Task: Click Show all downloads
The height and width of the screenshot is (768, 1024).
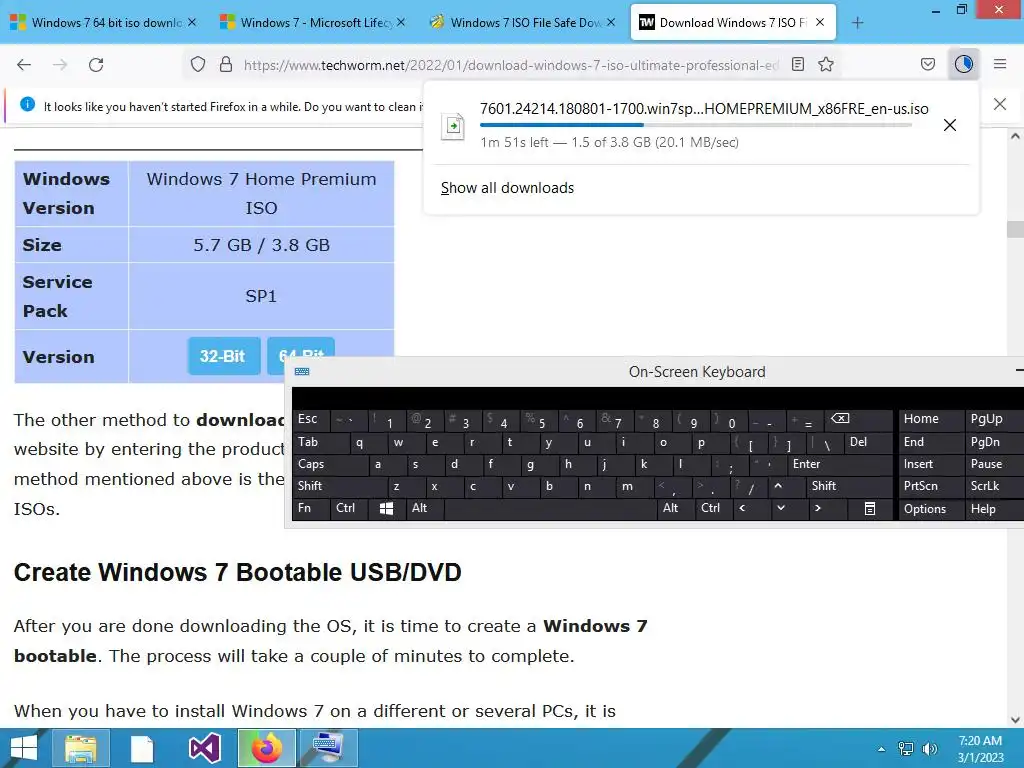Action: click(x=507, y=188)
